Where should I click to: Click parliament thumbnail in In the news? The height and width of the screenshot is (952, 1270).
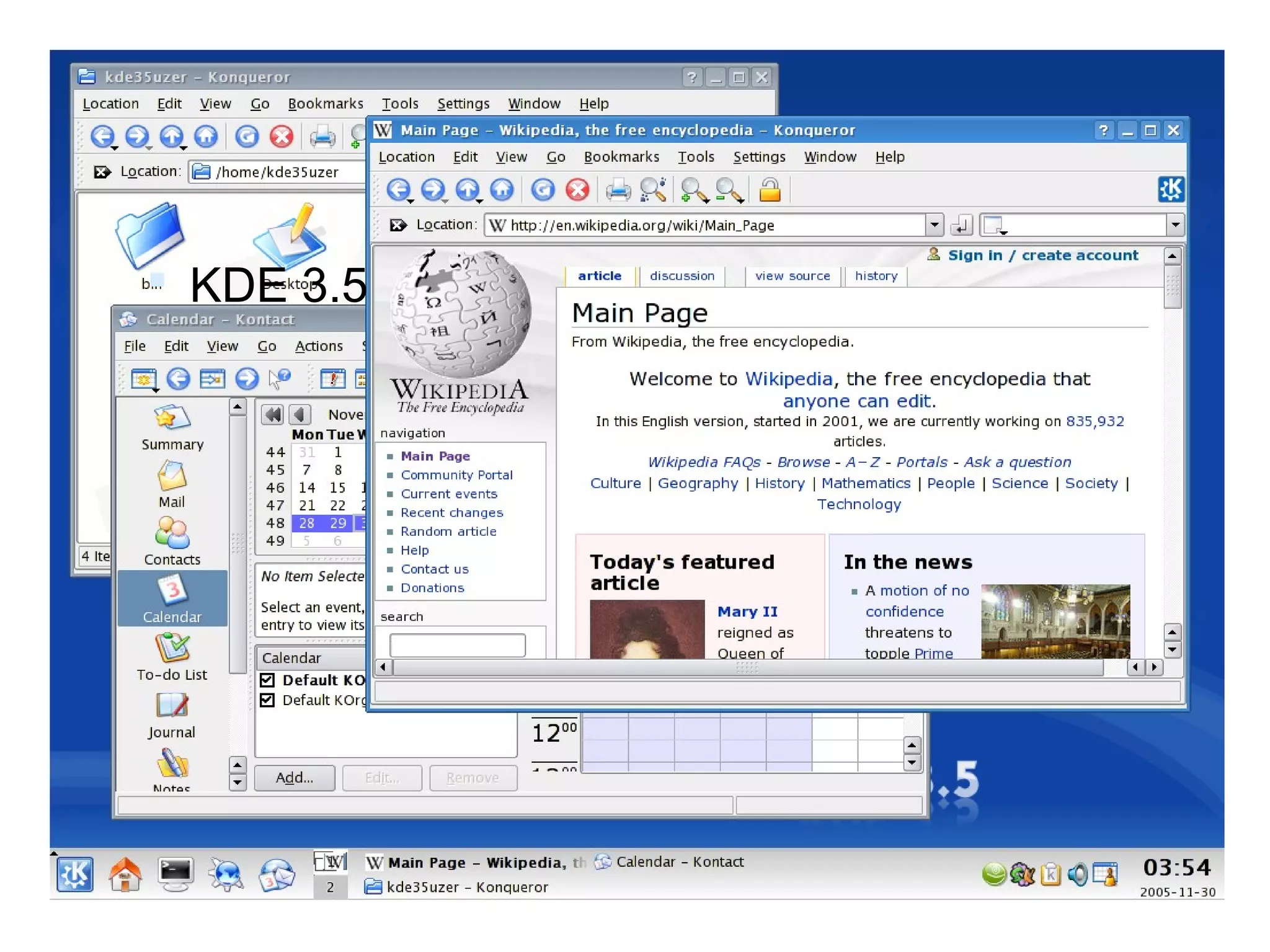(x=1055, y=621)
